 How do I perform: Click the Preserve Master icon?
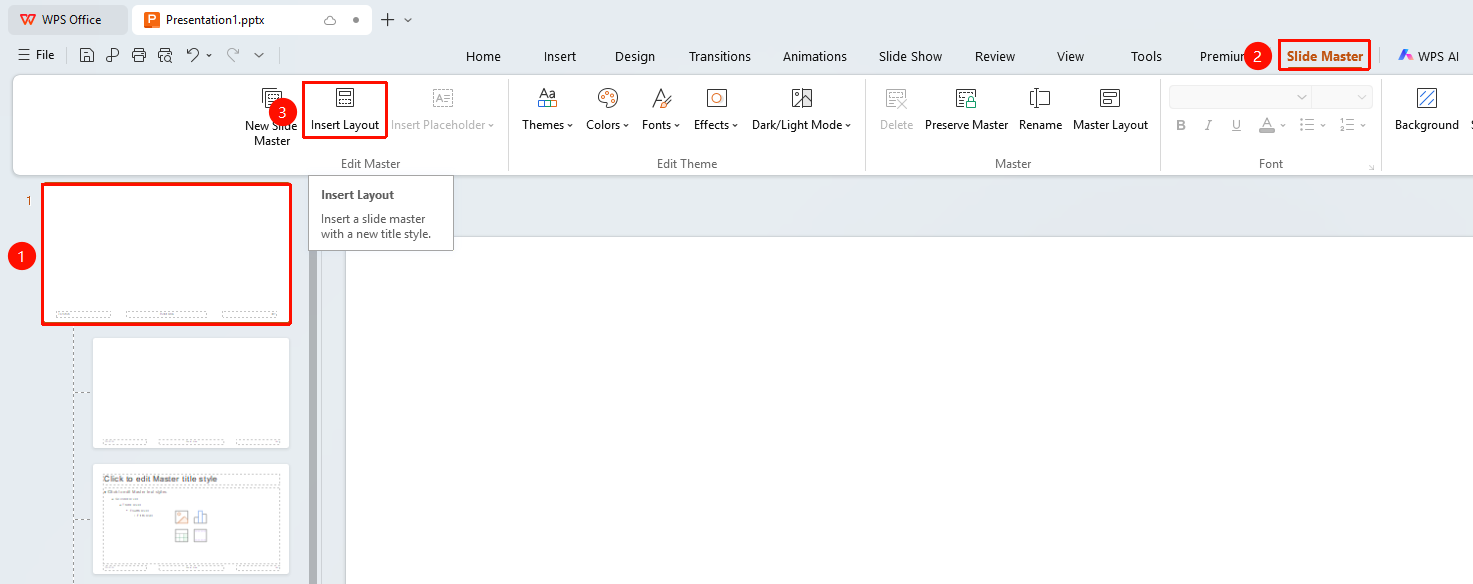(966, 98)
